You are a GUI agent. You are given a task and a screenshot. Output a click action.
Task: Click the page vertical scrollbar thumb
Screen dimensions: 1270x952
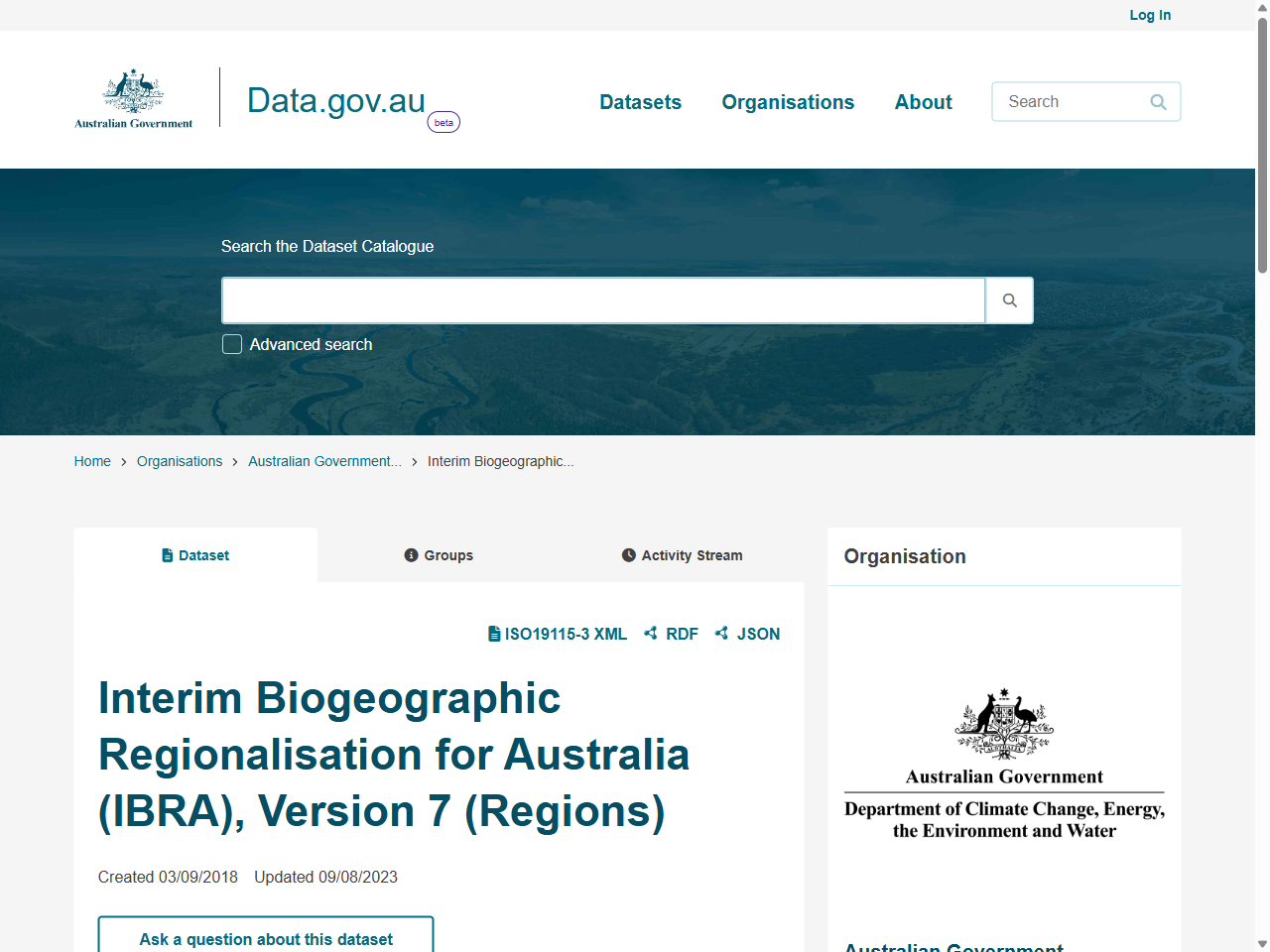[1262, 144]
